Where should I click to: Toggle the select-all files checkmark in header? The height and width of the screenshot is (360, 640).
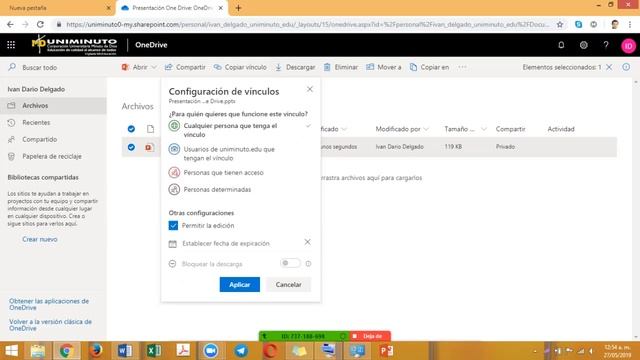(x=131, y=129)
